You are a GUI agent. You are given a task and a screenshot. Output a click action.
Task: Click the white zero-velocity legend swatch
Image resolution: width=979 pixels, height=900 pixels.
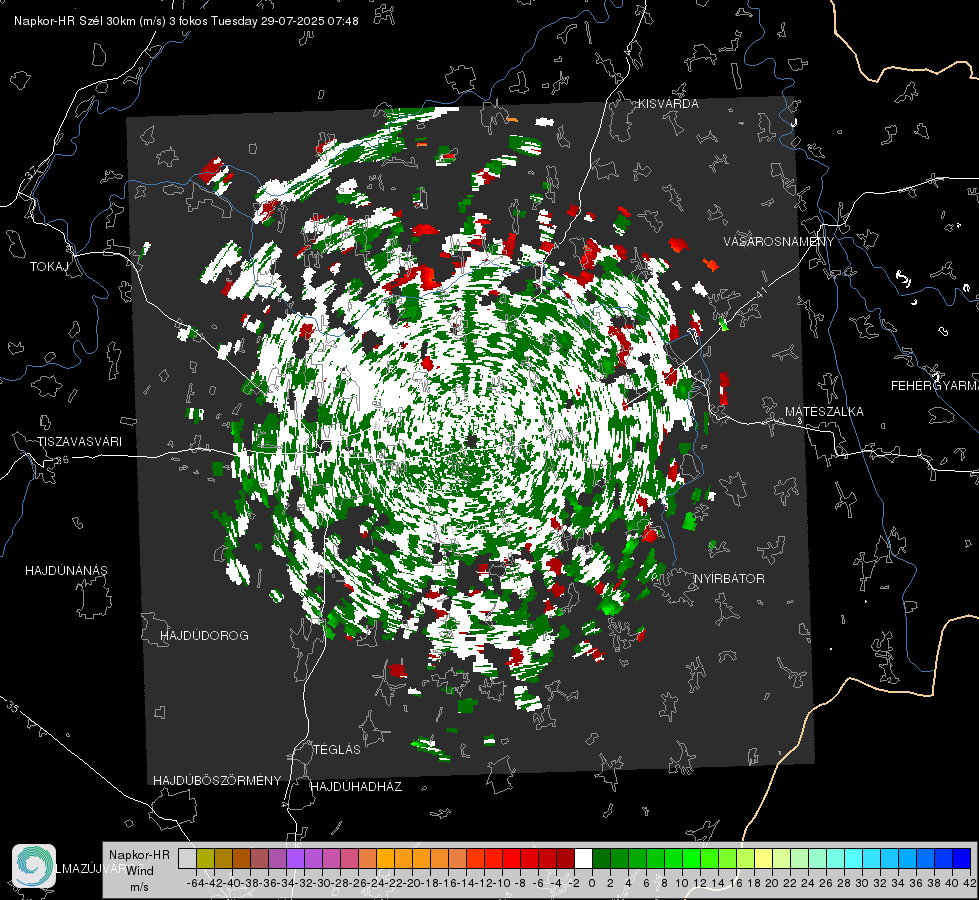click(583, 858)
